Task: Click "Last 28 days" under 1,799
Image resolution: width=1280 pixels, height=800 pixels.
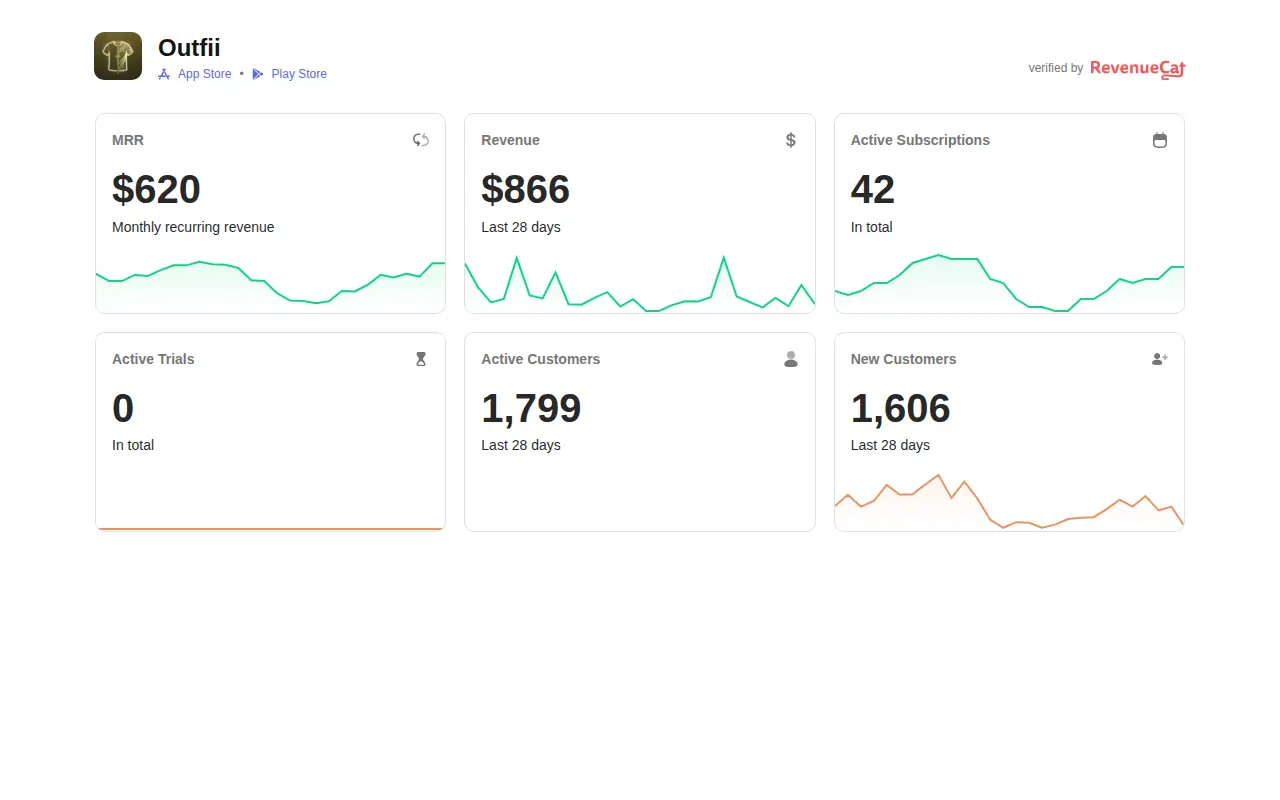Action: point(521,445)
